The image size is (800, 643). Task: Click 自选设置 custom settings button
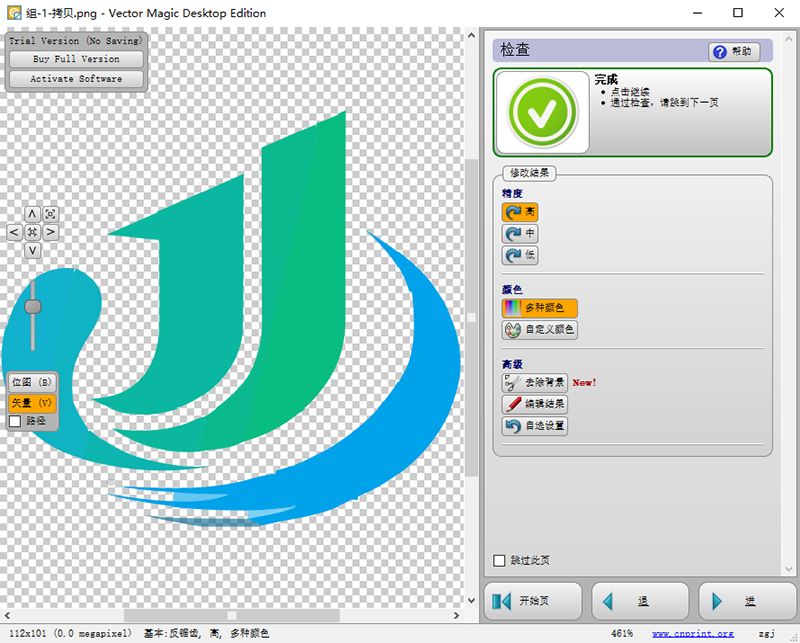click(534, 426)
